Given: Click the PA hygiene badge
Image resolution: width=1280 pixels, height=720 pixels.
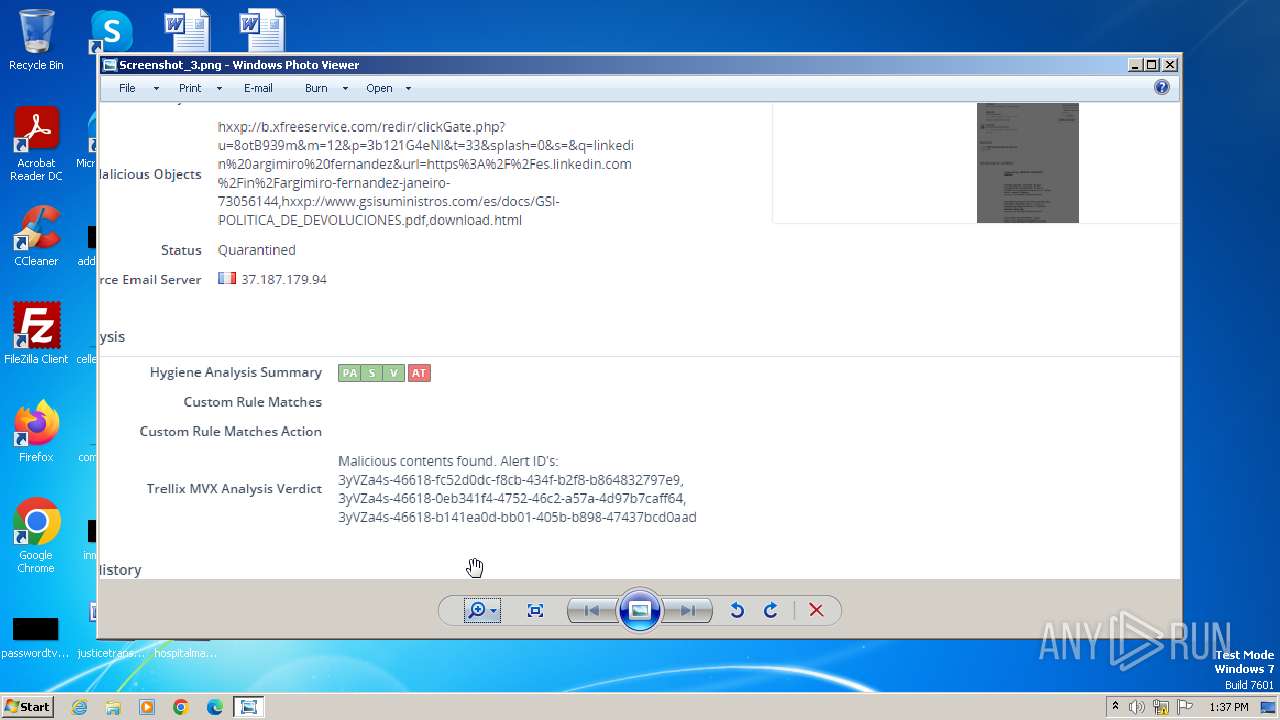Looking at the screenshot, I should click(349, 373).
